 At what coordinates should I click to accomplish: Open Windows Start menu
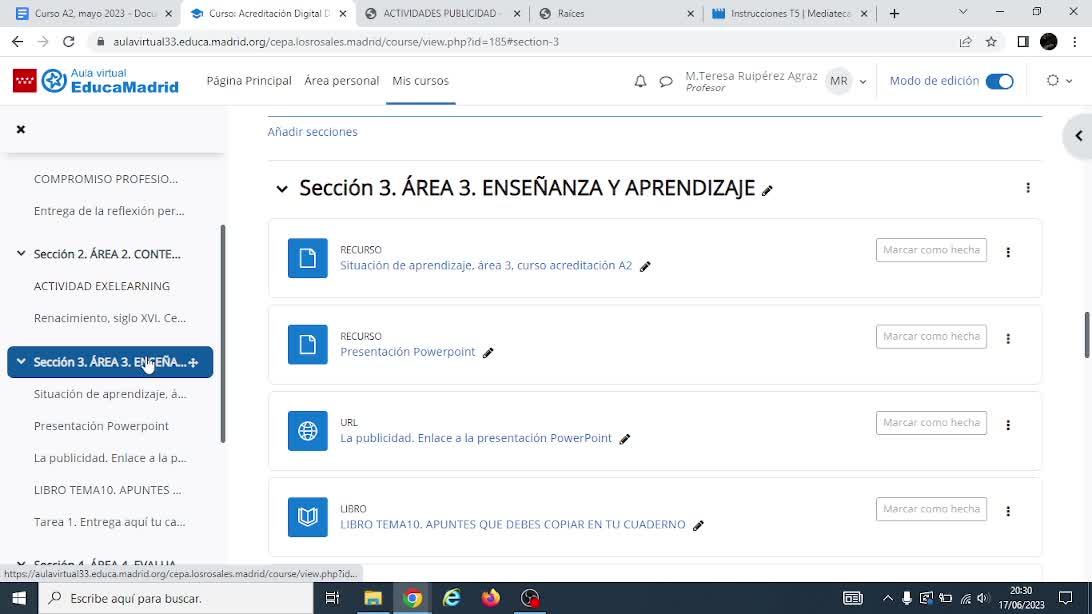click(19, 598)
